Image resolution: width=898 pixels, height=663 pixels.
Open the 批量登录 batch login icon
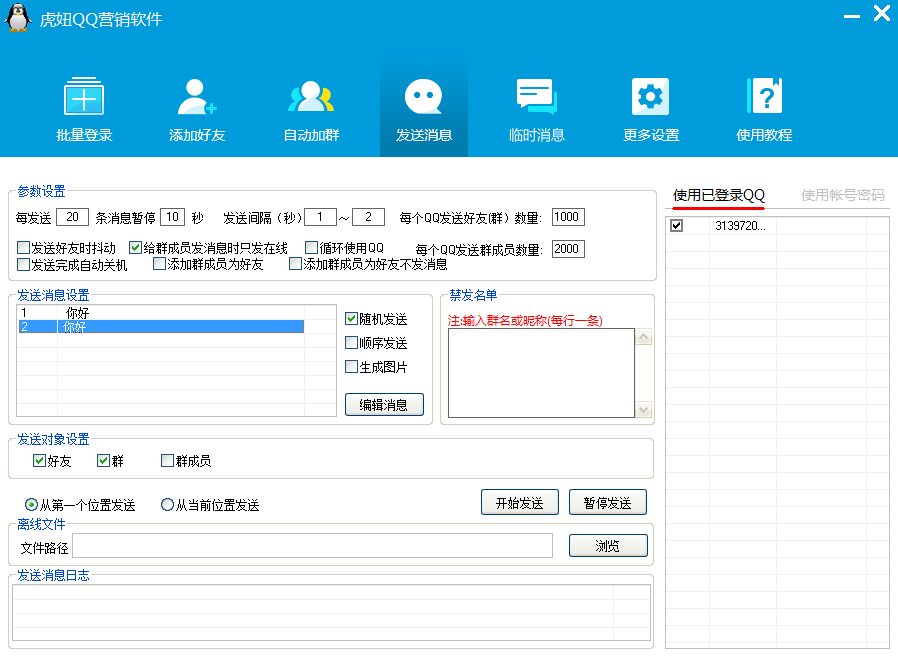pyautogui.click(x=84, y=108)
